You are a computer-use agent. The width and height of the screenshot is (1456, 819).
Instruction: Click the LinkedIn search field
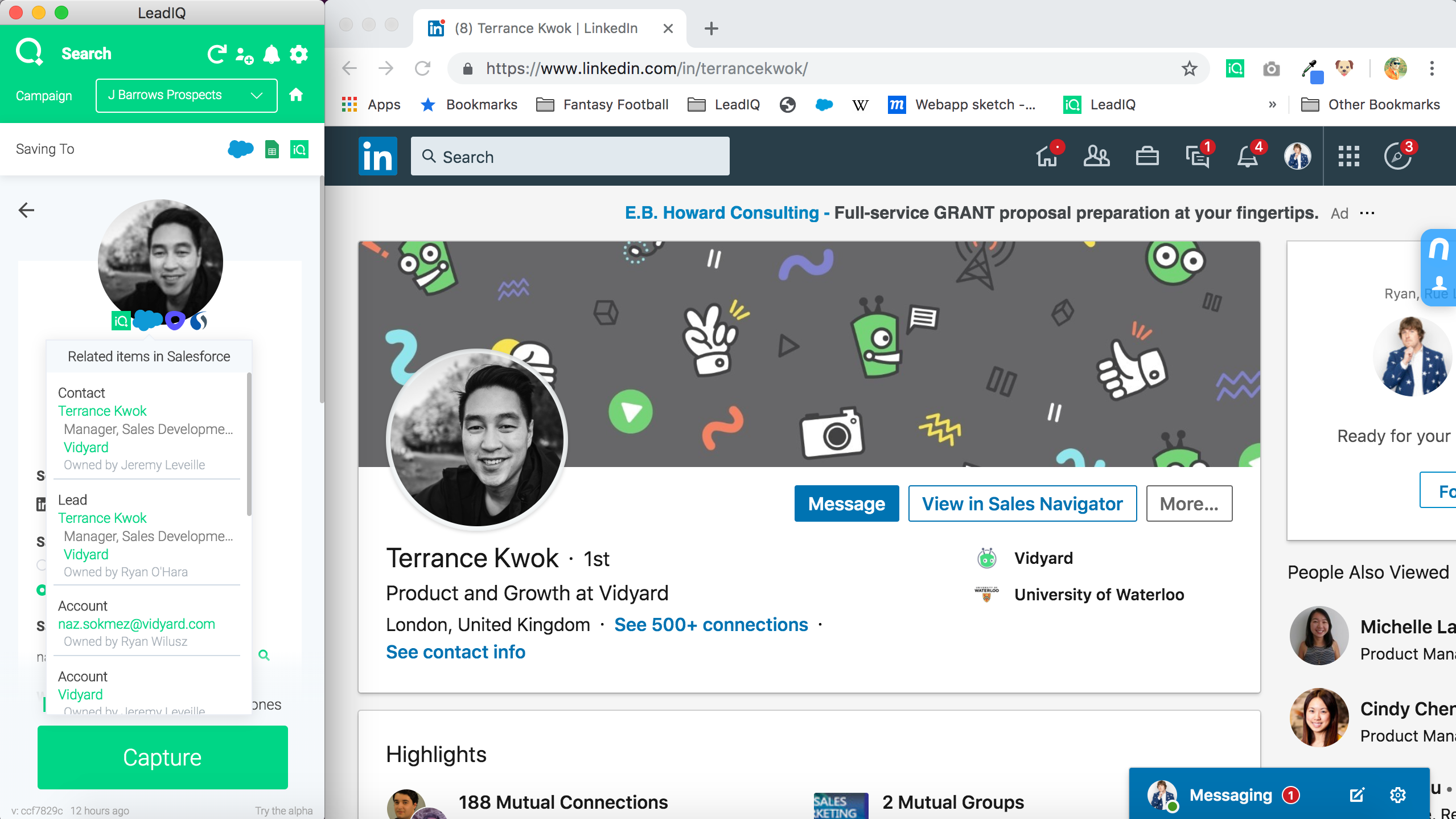(x=570, y=156)
